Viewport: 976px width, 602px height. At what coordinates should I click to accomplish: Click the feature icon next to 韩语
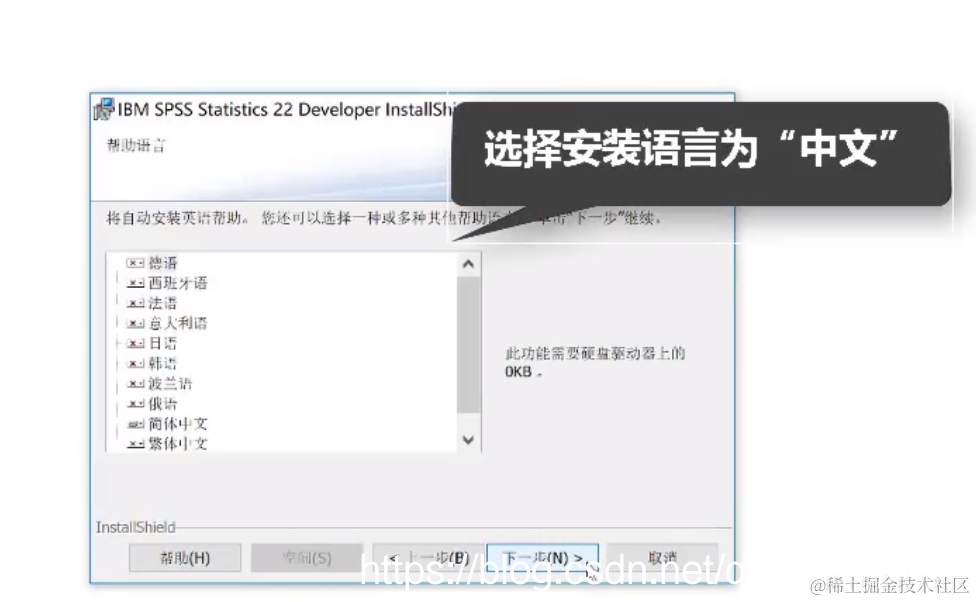click(134, 363)
